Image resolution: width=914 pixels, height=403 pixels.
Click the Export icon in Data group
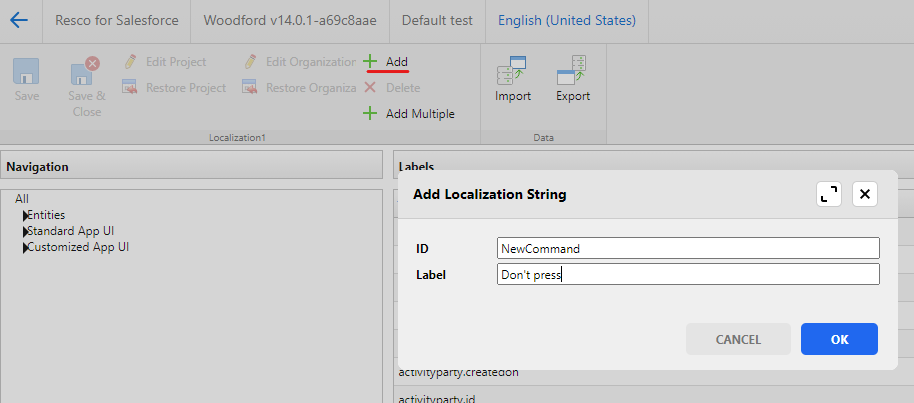click(573, 70)
